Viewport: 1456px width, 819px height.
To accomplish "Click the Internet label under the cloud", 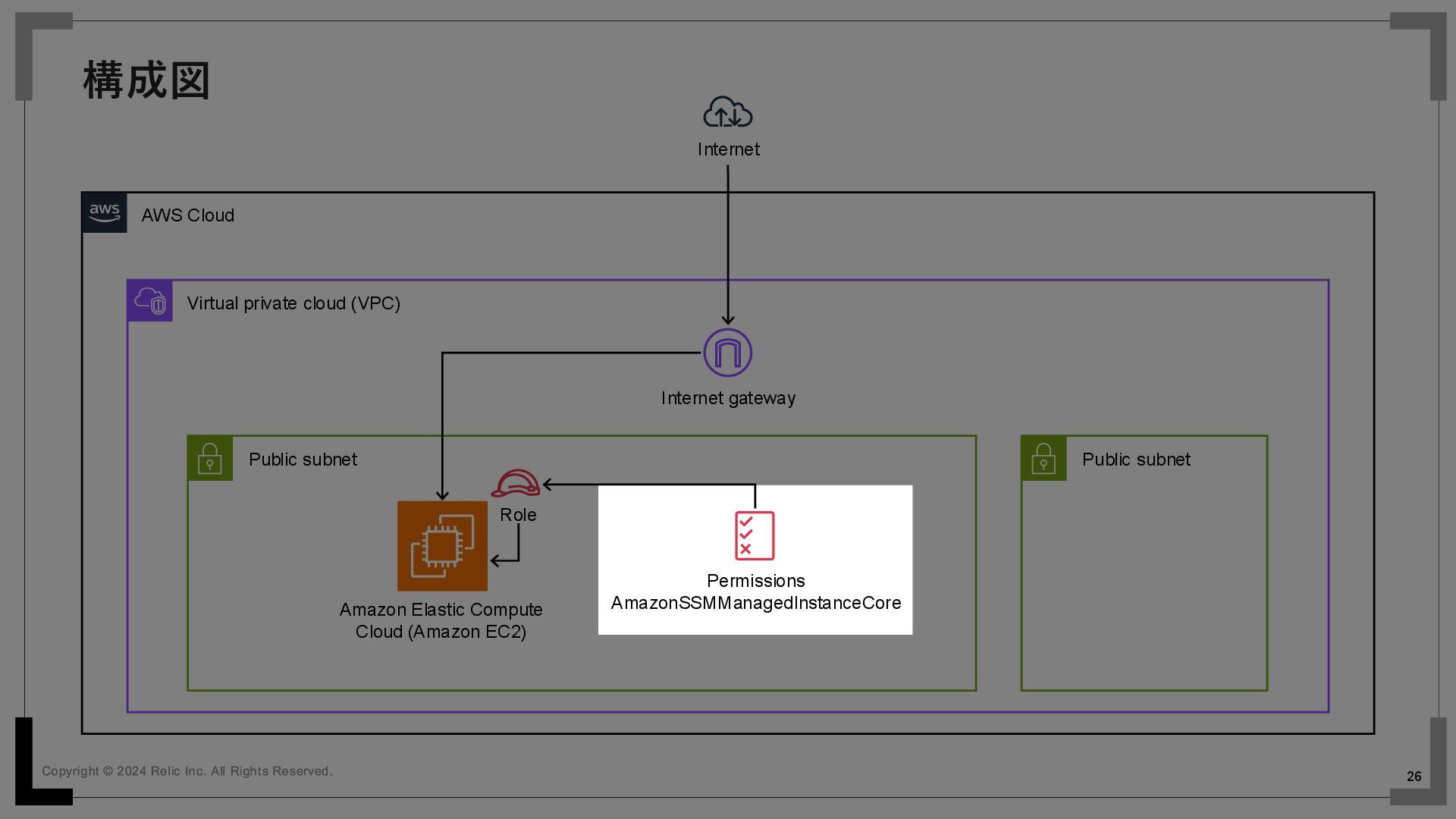I will pos(728,149).
